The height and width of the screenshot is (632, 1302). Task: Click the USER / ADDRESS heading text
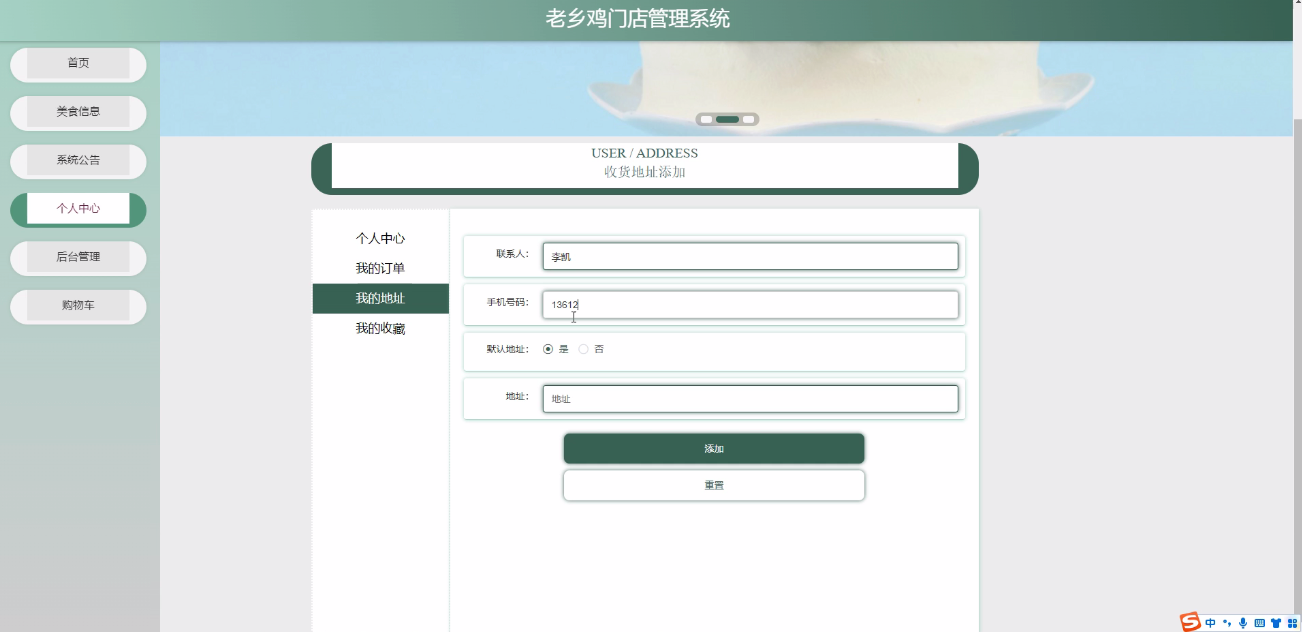point(645,154)
